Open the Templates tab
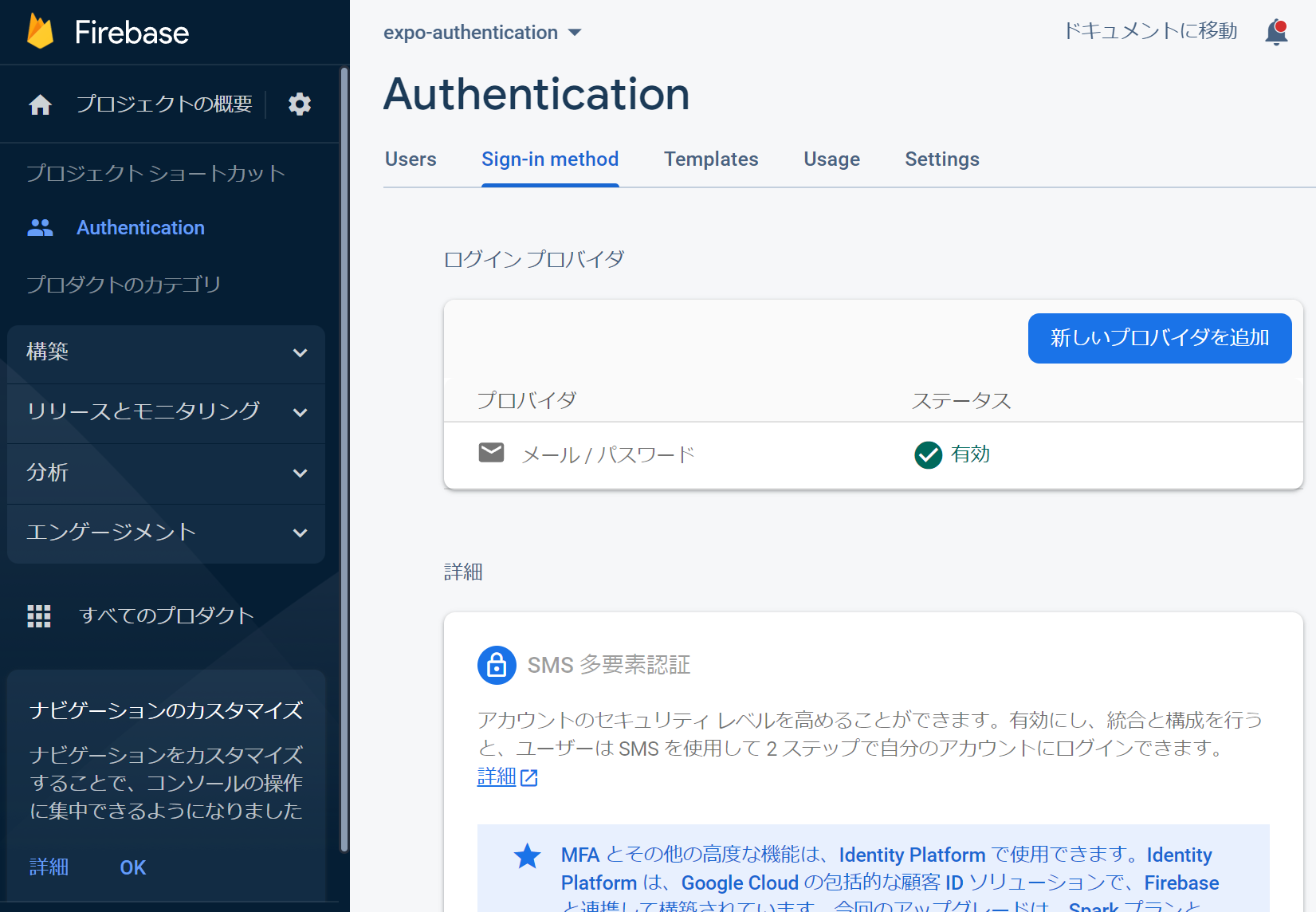Viewport: 1316px width, 912px height. [711, 159]
